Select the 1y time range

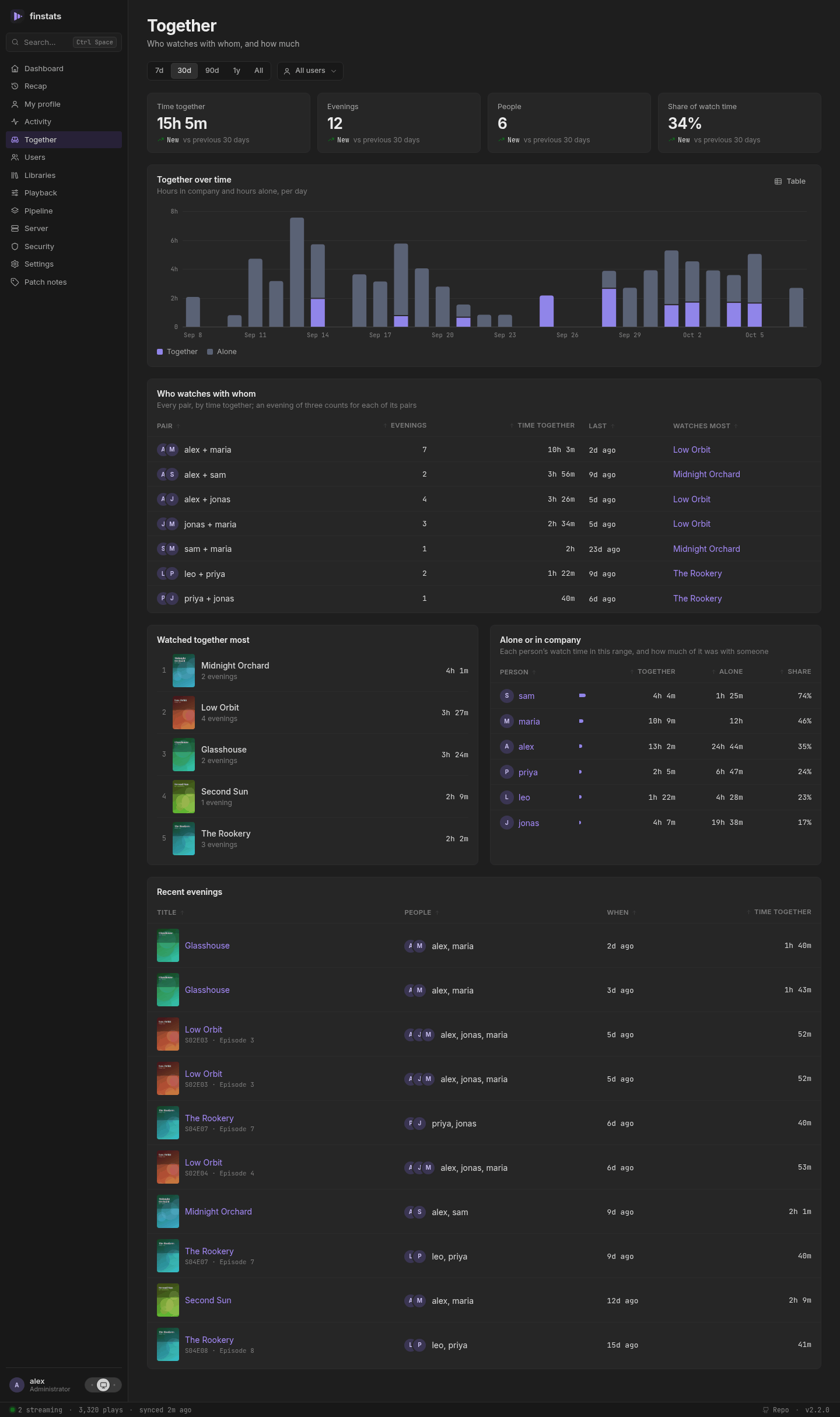[237, 71]
